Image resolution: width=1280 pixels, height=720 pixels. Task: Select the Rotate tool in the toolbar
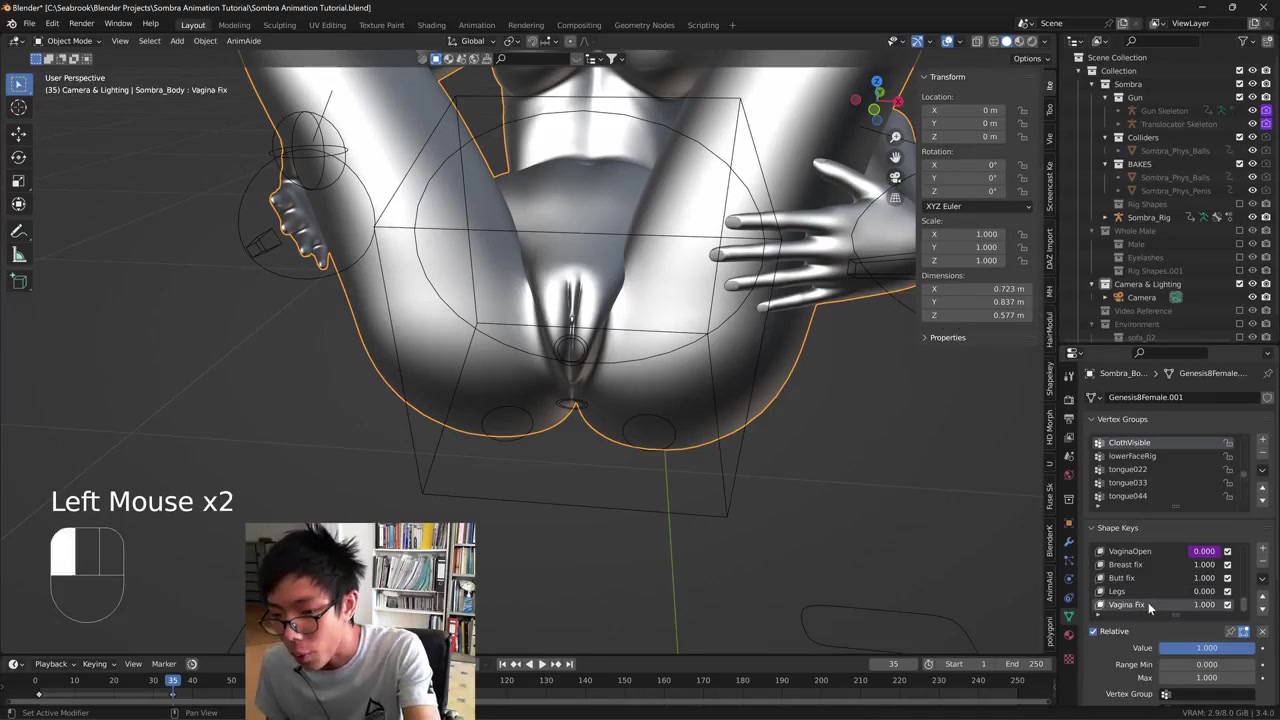[x=18, y=157]
